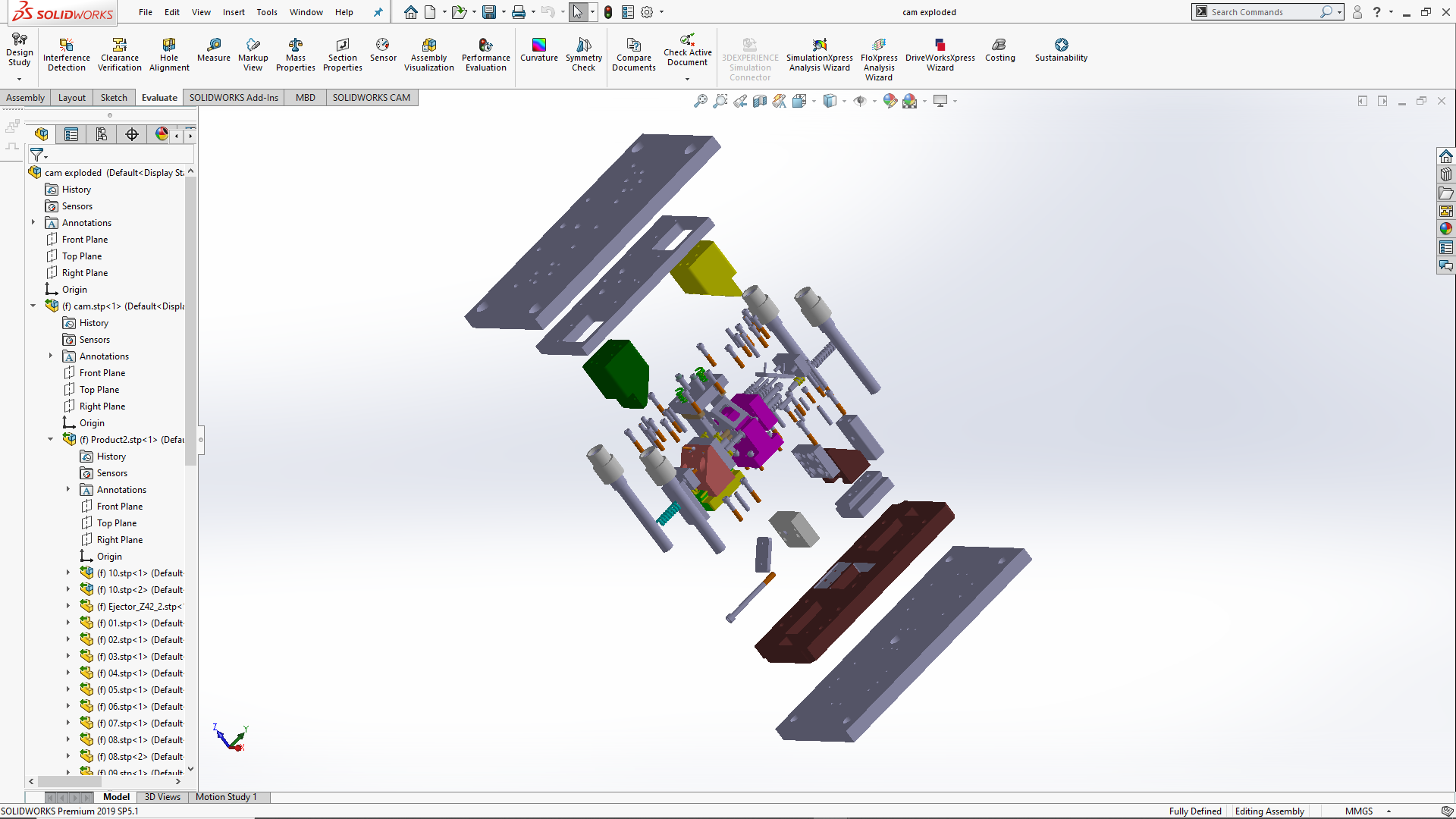Launch Hole Alignment check
Image resolution: width=1456 pixels, height=819 pixels.
[169, 53]
